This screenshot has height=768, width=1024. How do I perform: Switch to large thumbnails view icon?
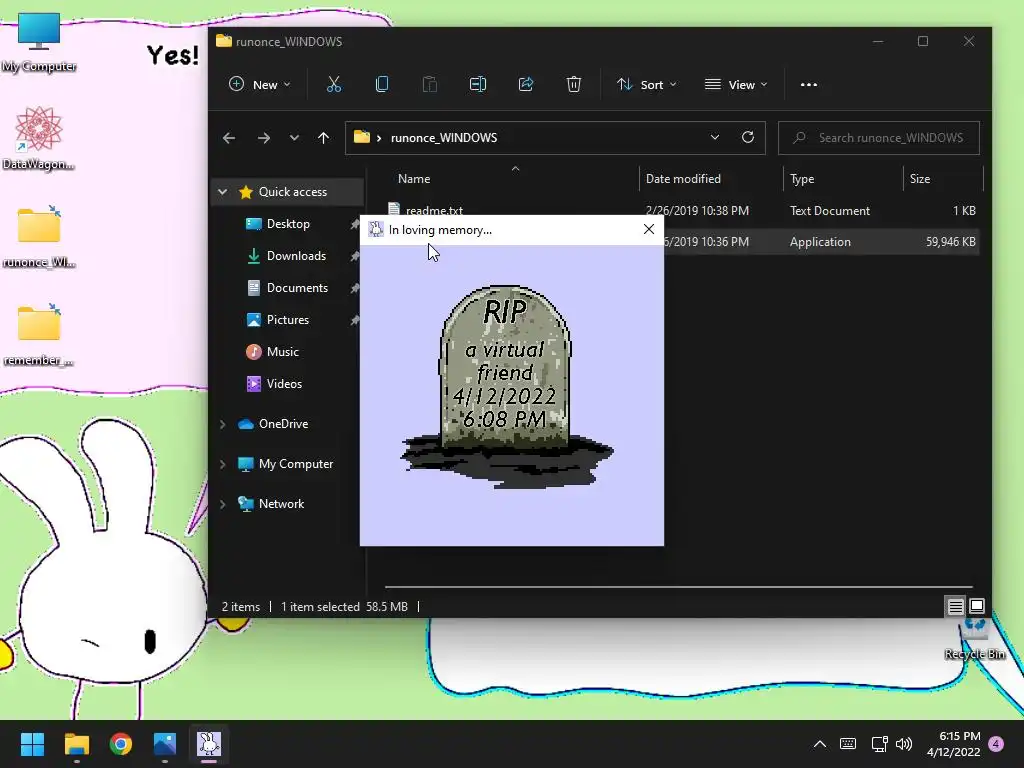click(977, 606)
